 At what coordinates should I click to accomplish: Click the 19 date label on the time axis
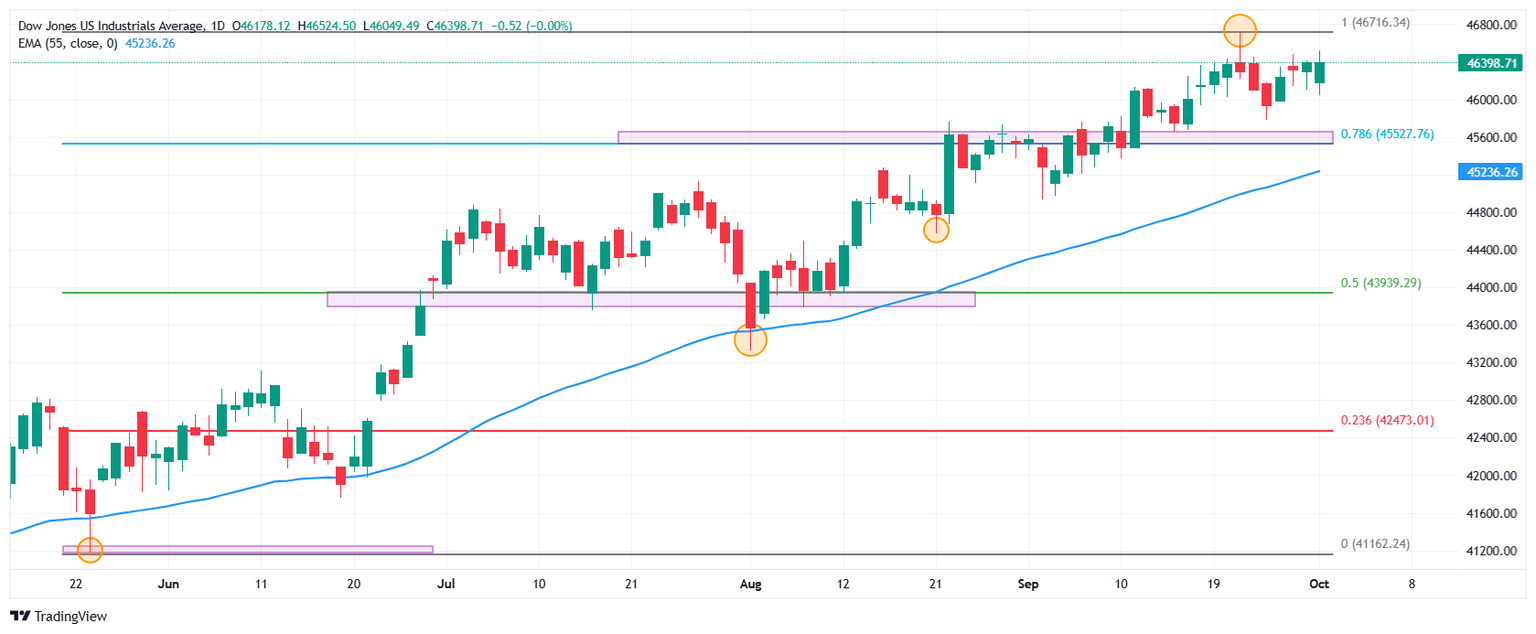point(1213,582)
